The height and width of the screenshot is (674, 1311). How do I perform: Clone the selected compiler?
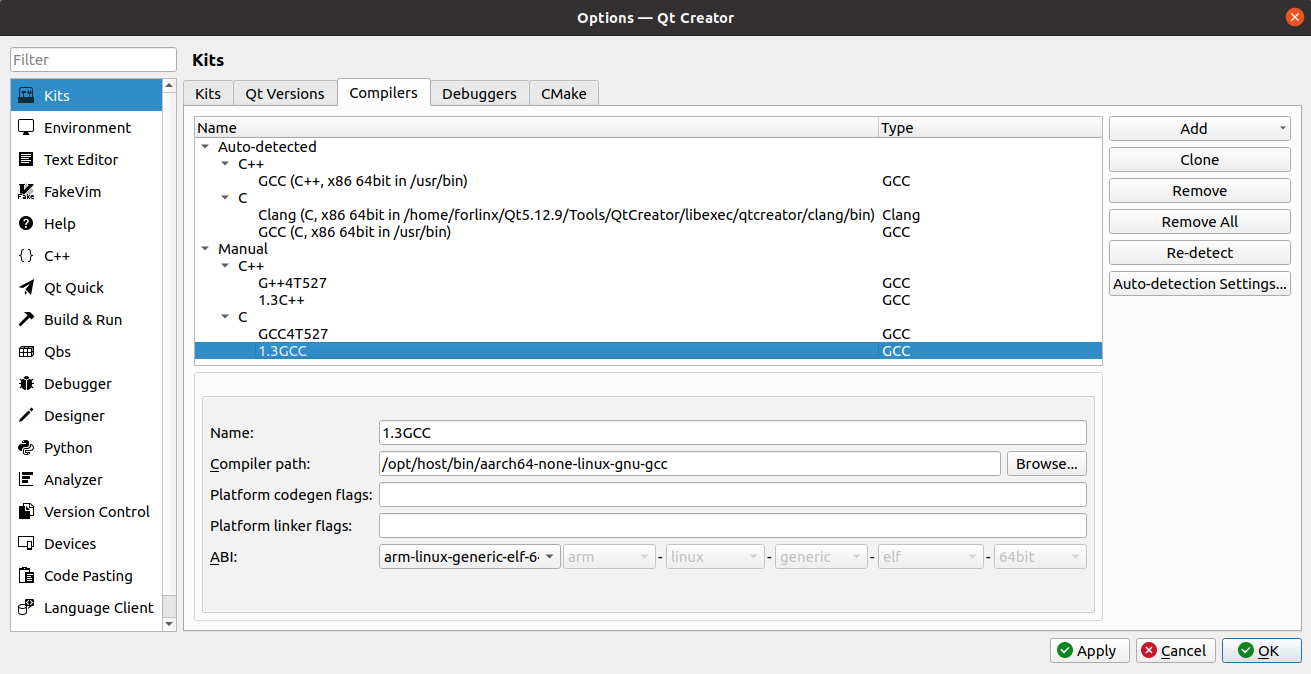(1200, 160)
